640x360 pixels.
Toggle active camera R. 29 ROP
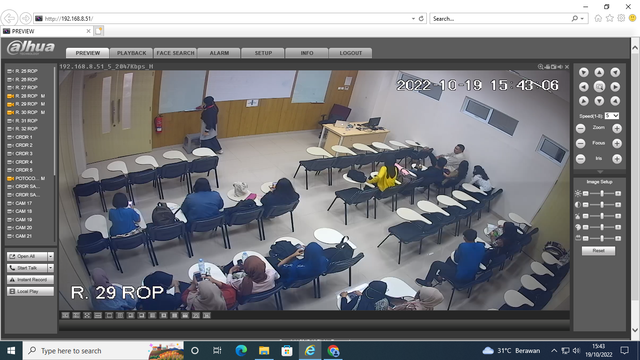27,104
